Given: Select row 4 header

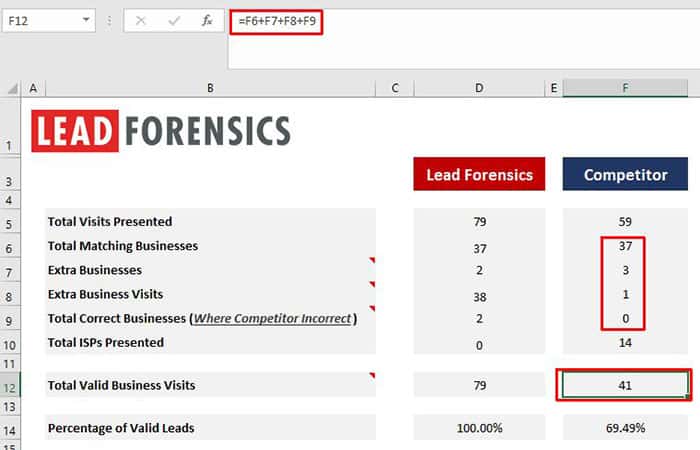Looking at the screenshot, I should pos(10,200).
